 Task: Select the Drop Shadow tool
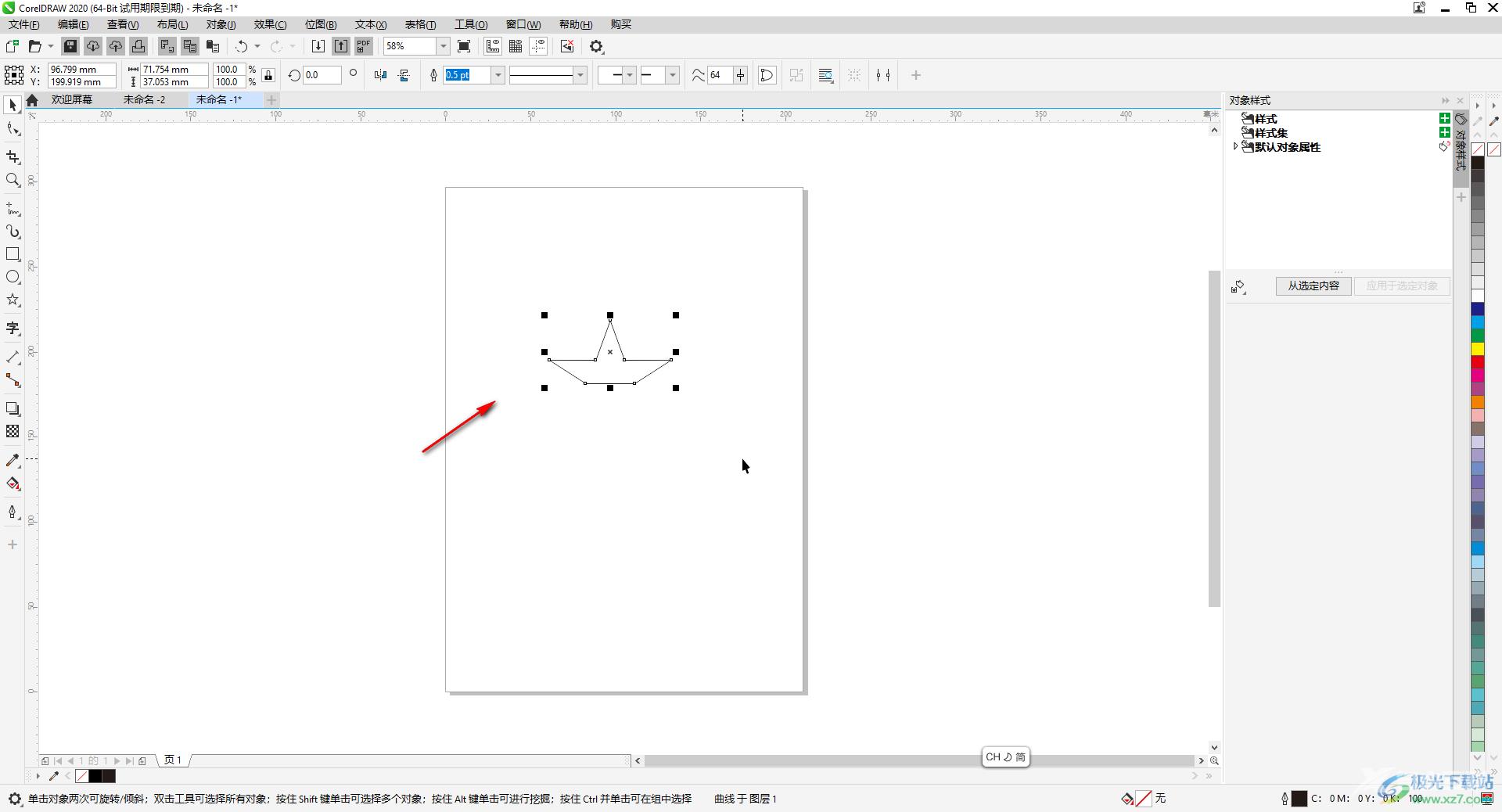click(13, 408)
